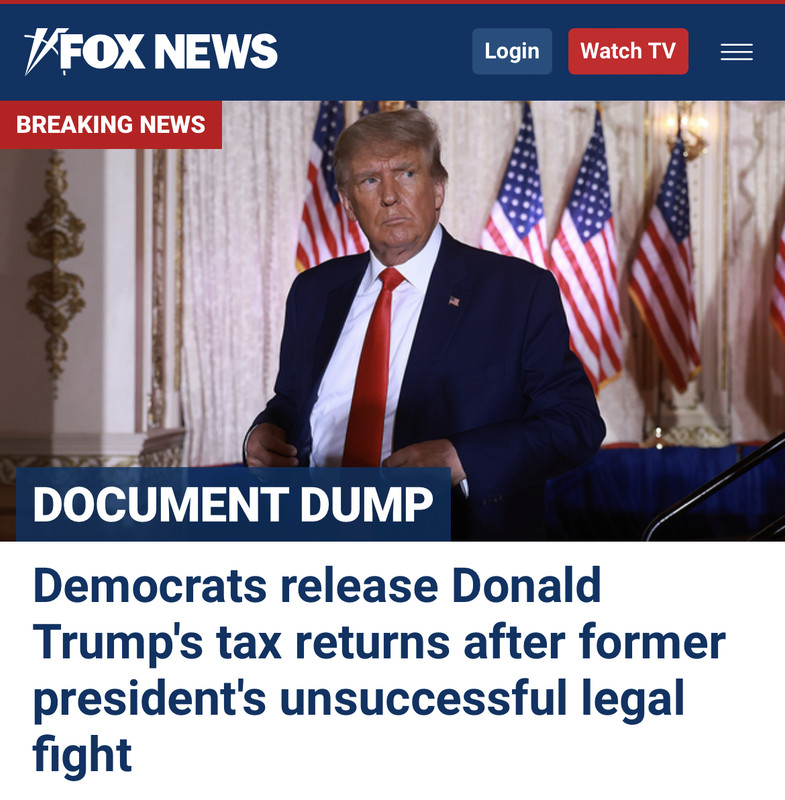Open the Democrats release Trump's tax returns headline
Image resolution: width=785 pixels, height=800 pixels.
click(378, 669)
